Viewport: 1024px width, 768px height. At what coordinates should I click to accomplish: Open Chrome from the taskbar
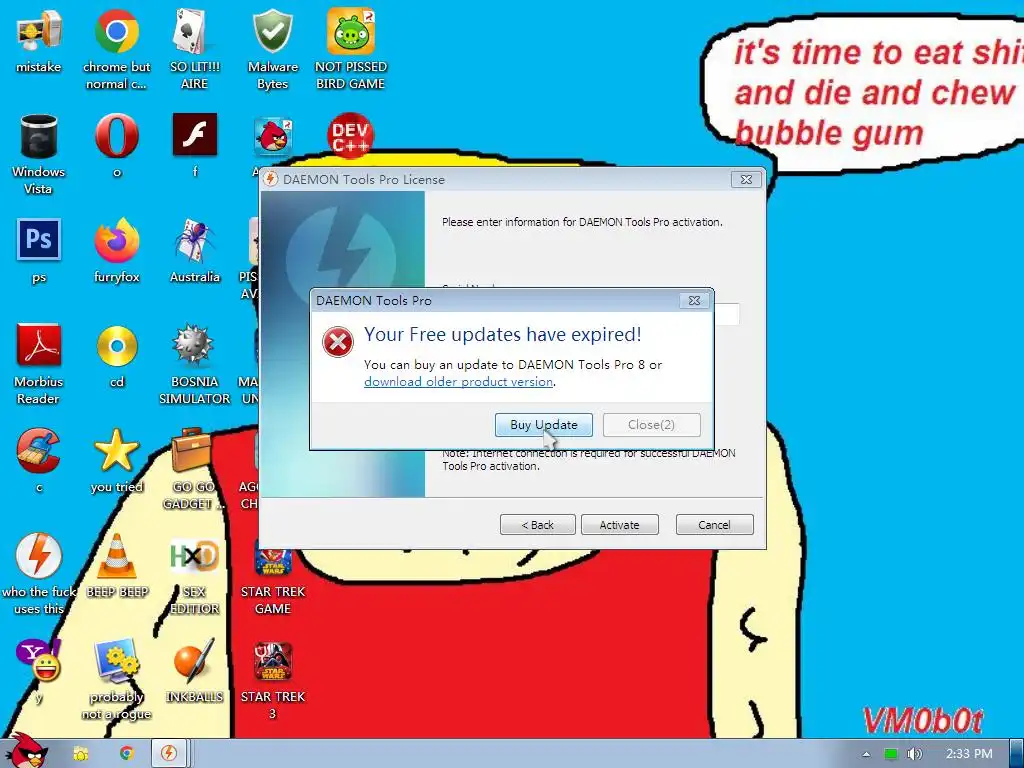tap(126, 753)
